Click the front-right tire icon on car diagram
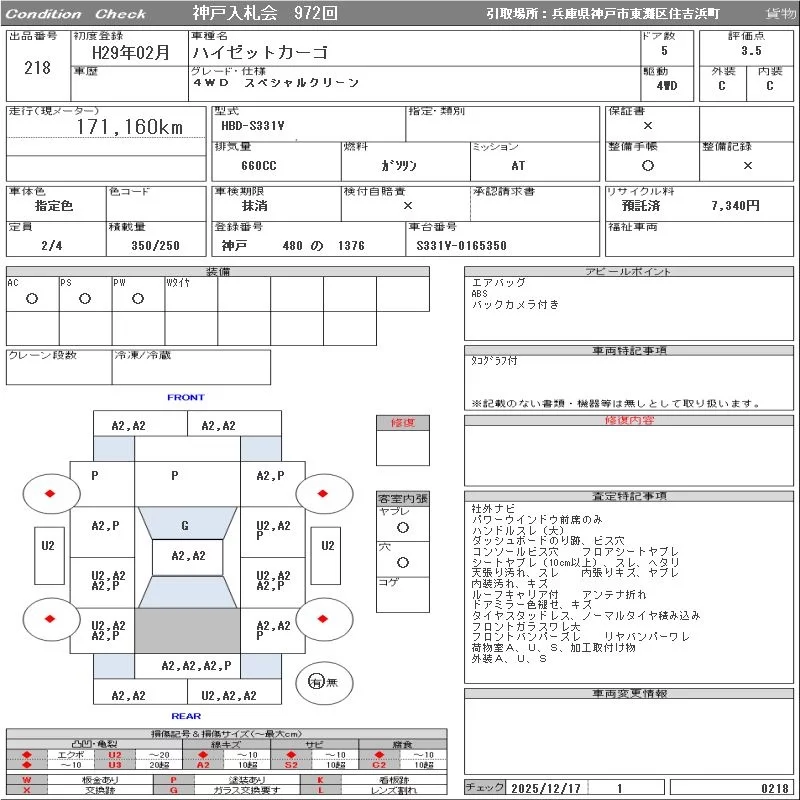 tap(325, 492)
